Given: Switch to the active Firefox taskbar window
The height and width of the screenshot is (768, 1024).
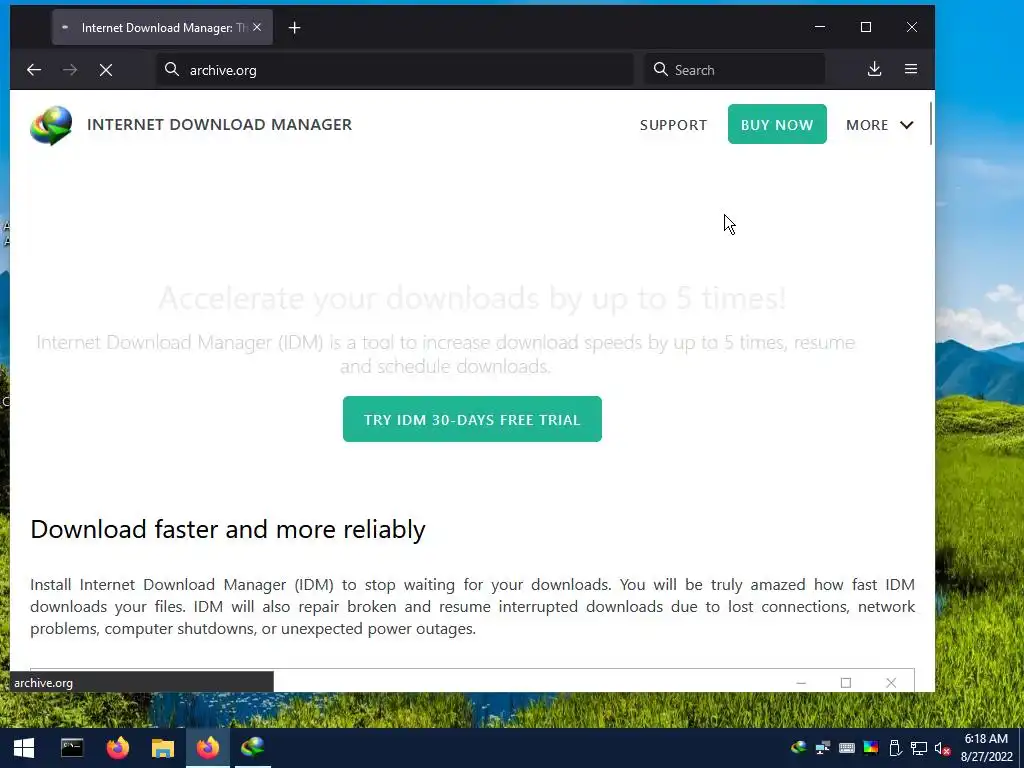Looking at the screenshot, I should click(x=208, y=748).
